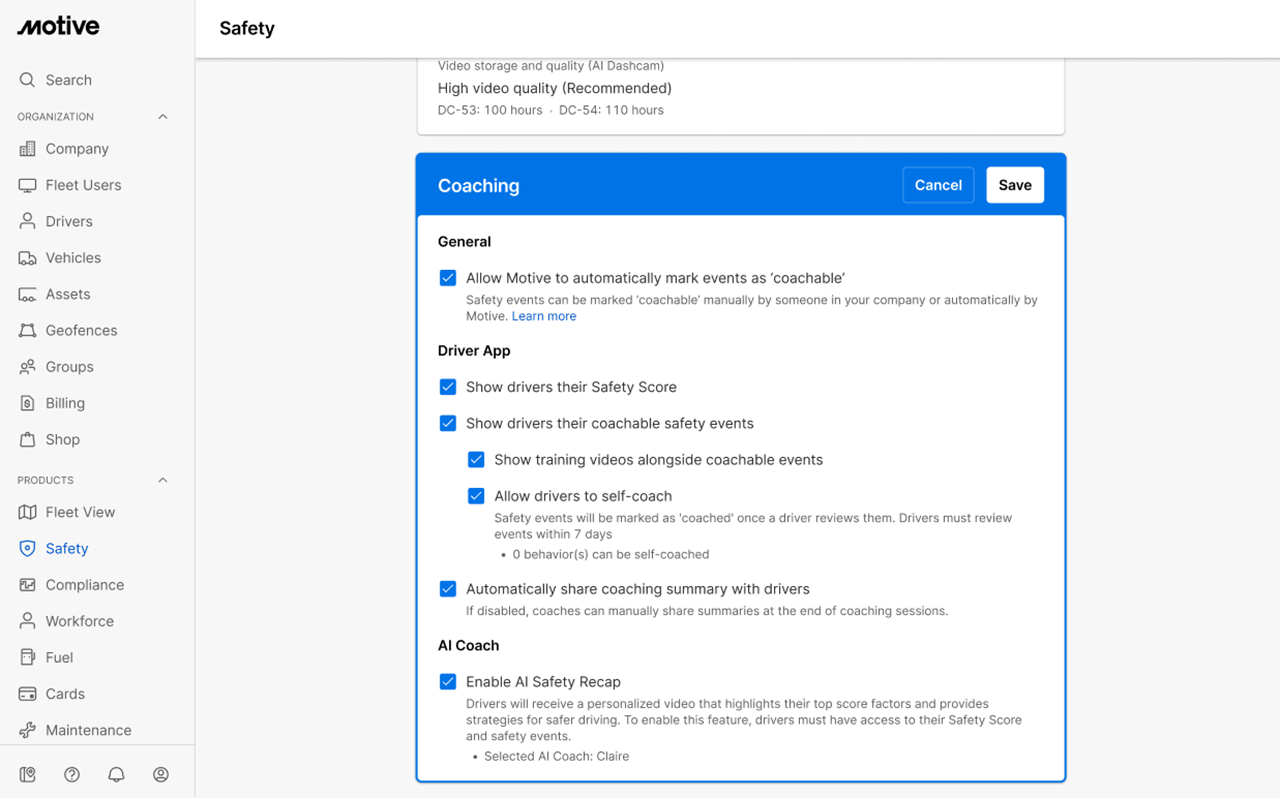The image size is (1280, 799).
Task: Click the Coaching panel title
Action: [x=478, y=186]
